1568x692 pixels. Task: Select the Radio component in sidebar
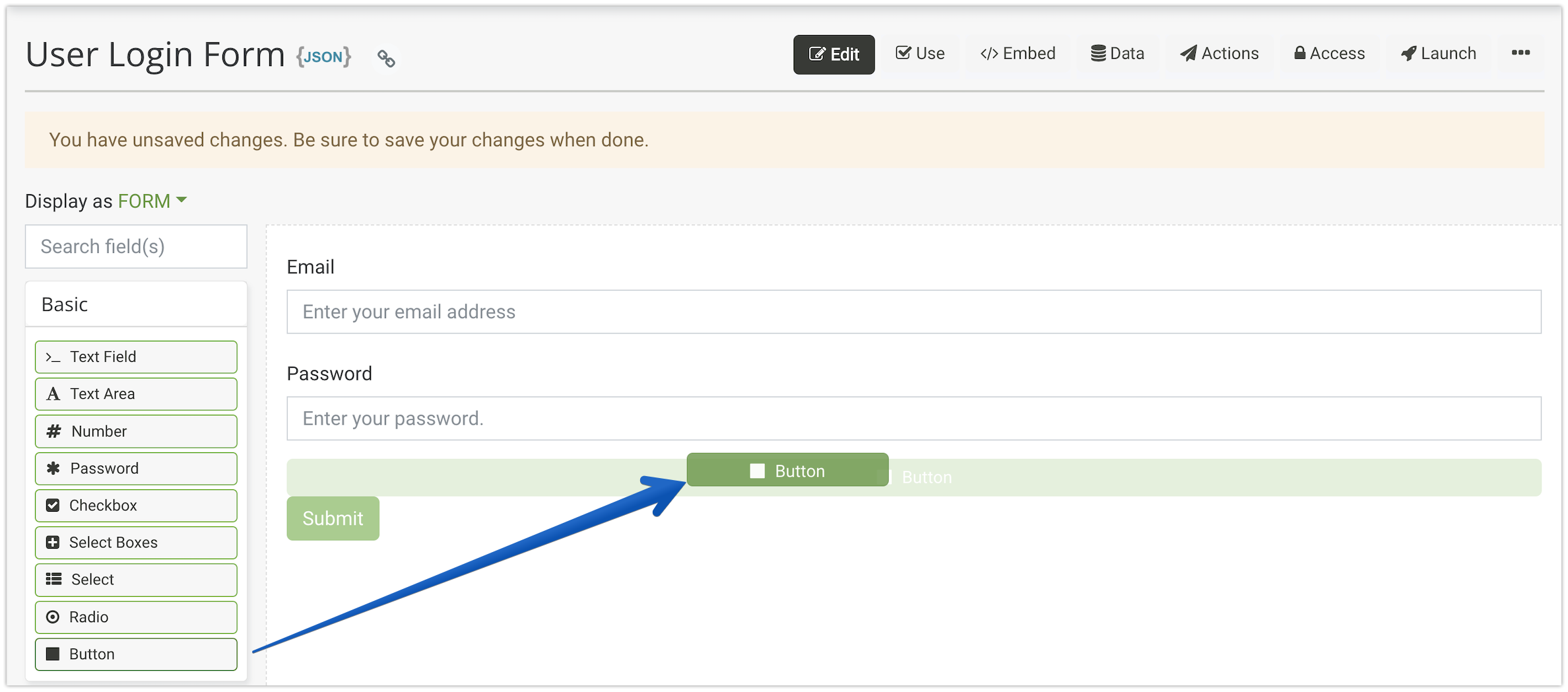click(136, 617)
